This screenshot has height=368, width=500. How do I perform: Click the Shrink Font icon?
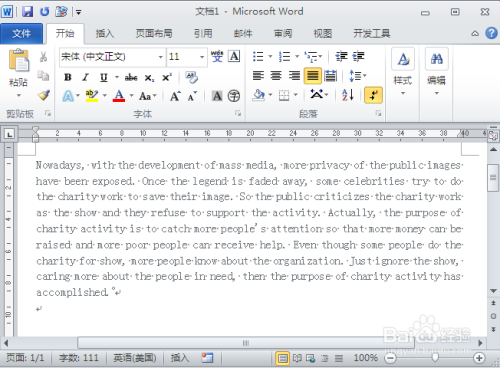(x=192, y=96)
